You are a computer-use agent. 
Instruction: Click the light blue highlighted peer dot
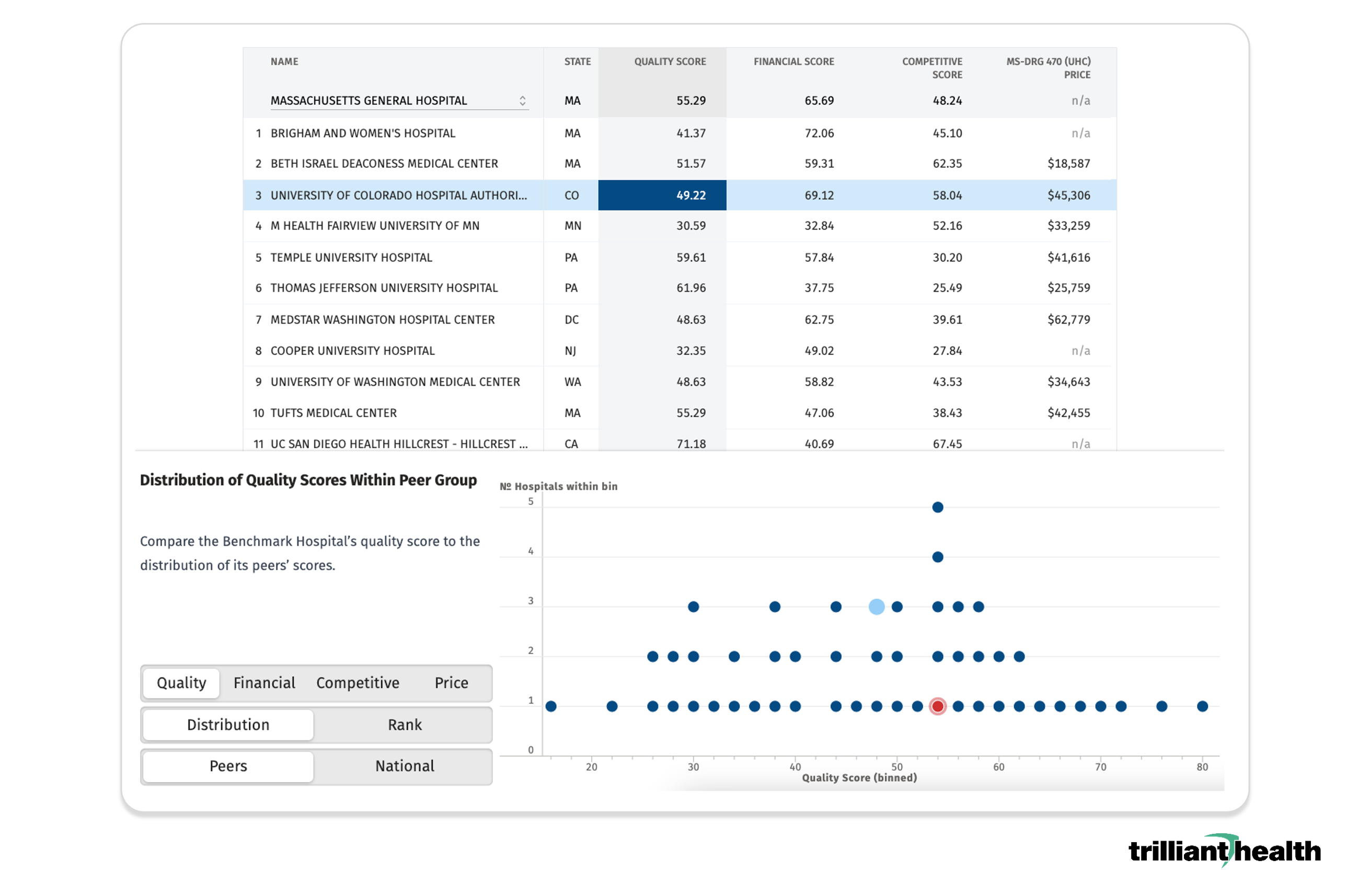point(877,607)
